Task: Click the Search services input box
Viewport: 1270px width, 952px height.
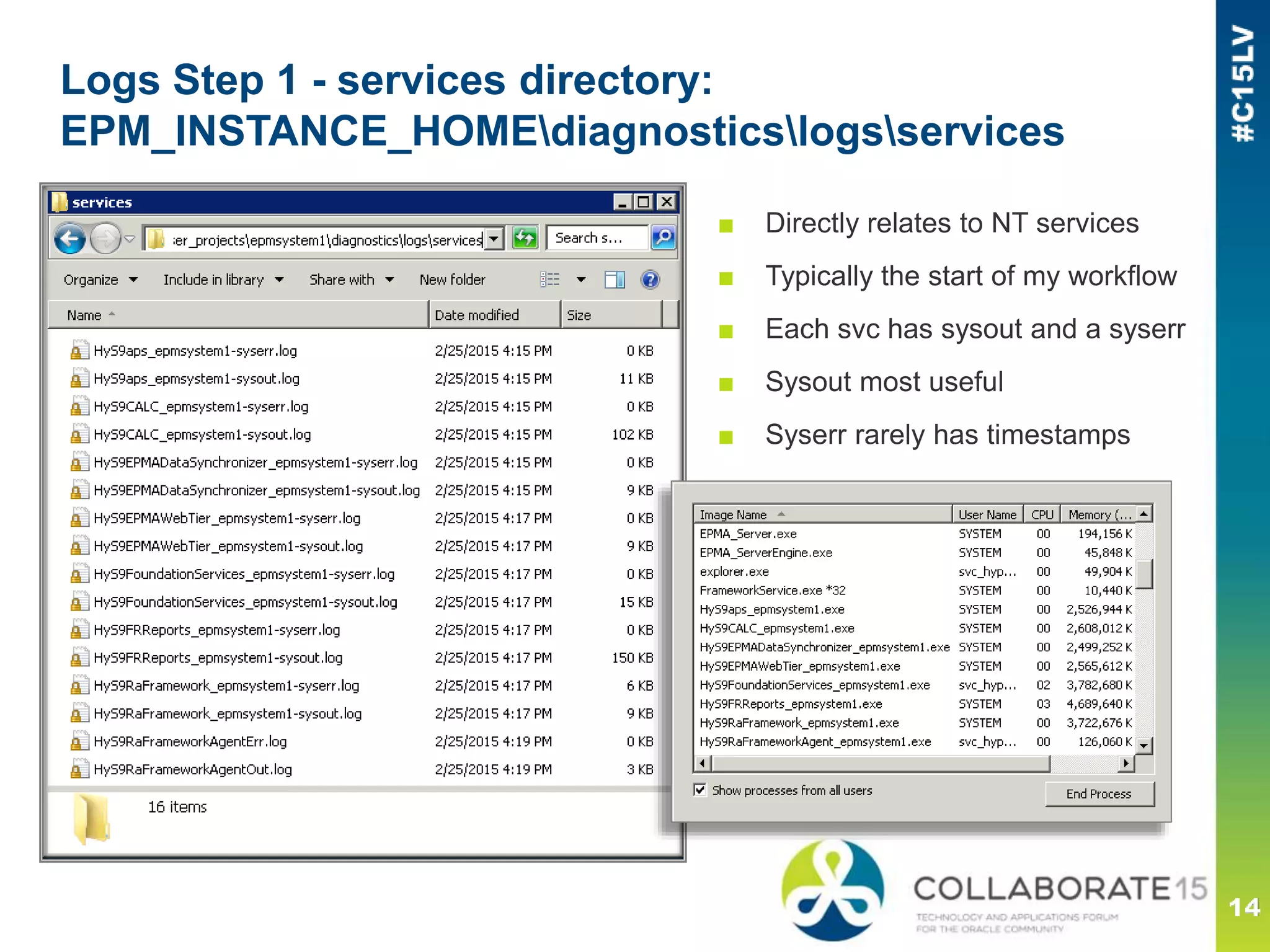Action: tap(597, 238)
